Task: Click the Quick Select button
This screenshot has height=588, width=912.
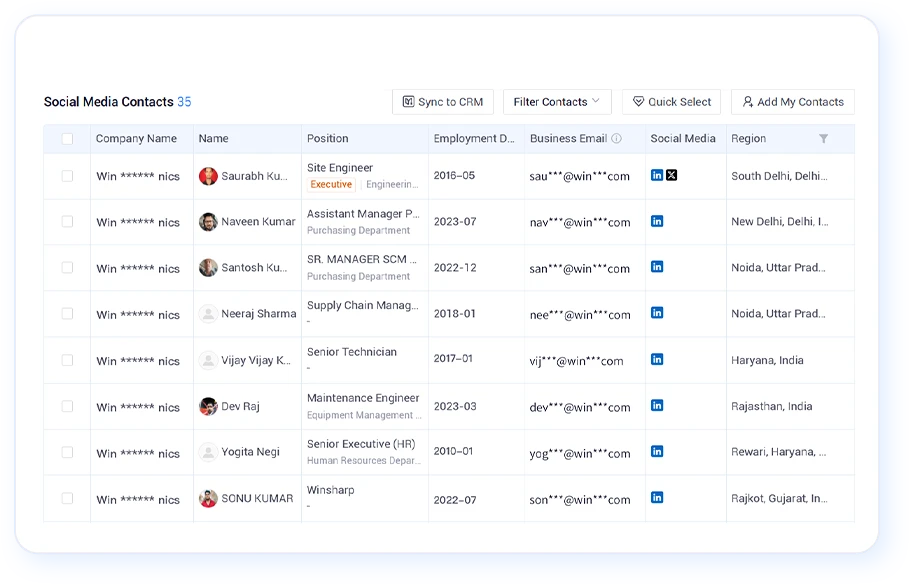Action: tap(671, 102)
